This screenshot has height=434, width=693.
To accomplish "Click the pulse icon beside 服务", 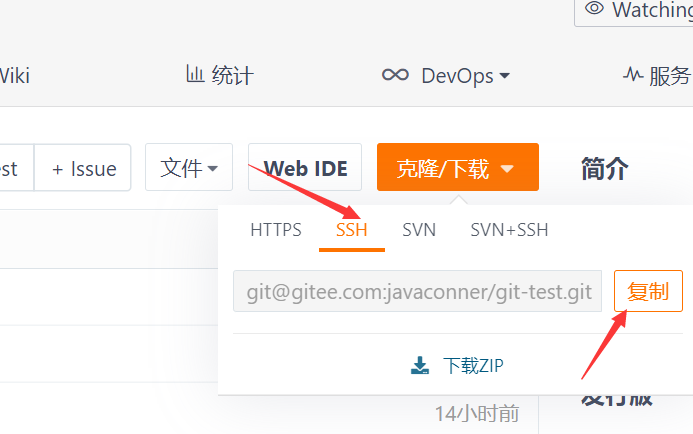I will coord(633,74).
